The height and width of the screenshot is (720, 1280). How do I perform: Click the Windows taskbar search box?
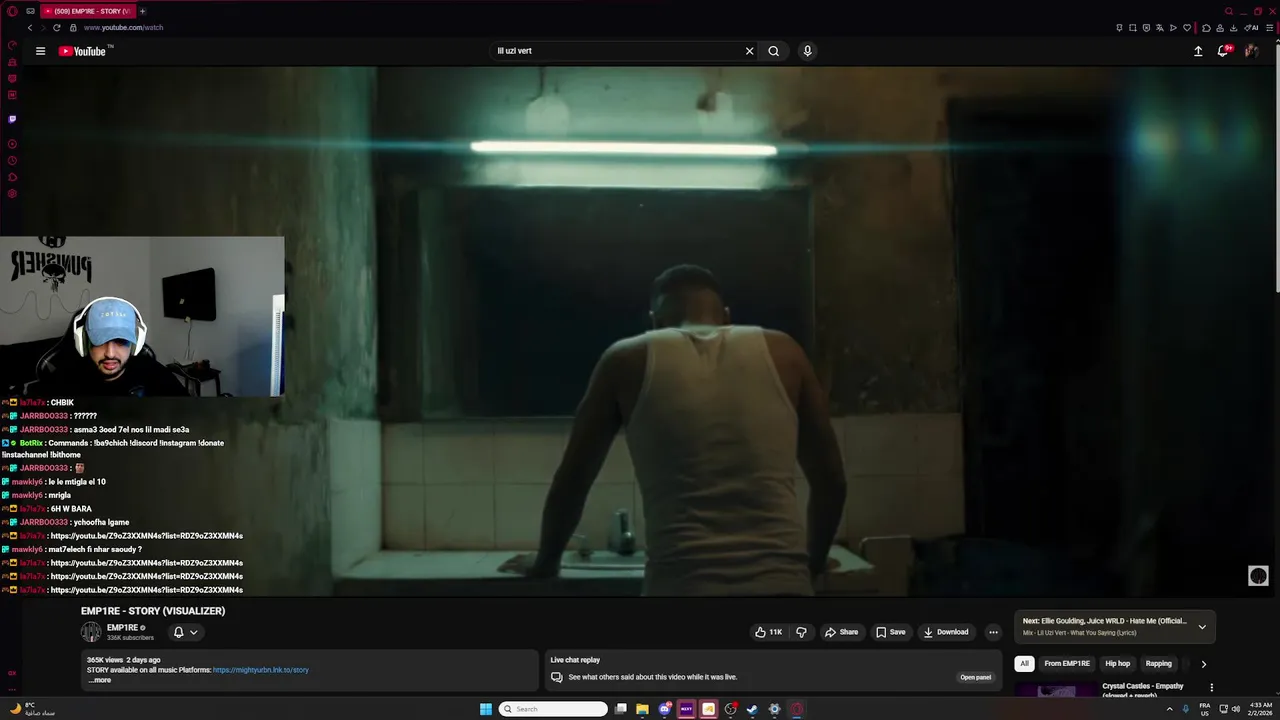[x=553, y=709]
